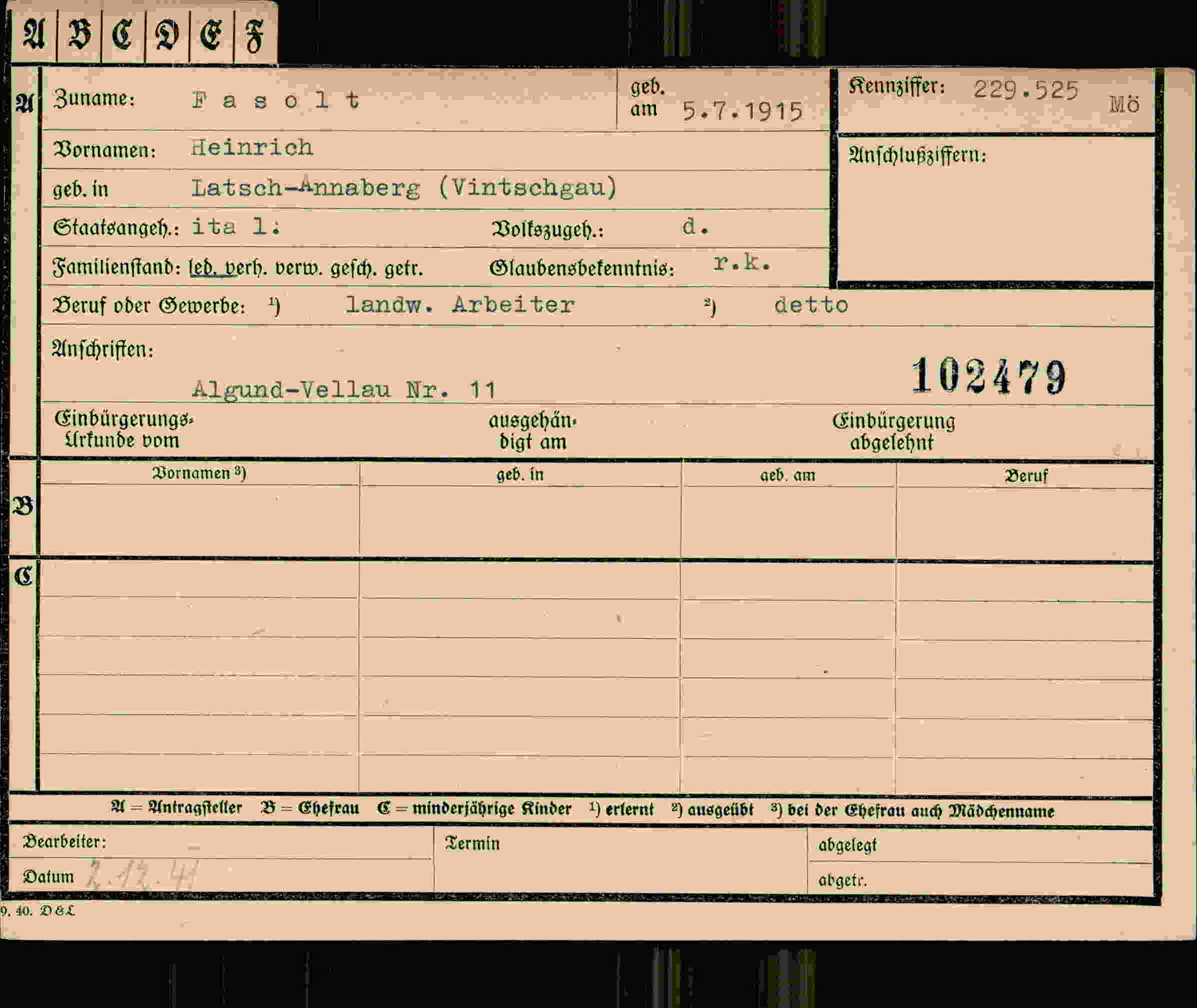The image size is (1197, 1008).
Task: Click the 'Anschlußziffern:' label
Action: pyautogui.click(x=917, y=155)
